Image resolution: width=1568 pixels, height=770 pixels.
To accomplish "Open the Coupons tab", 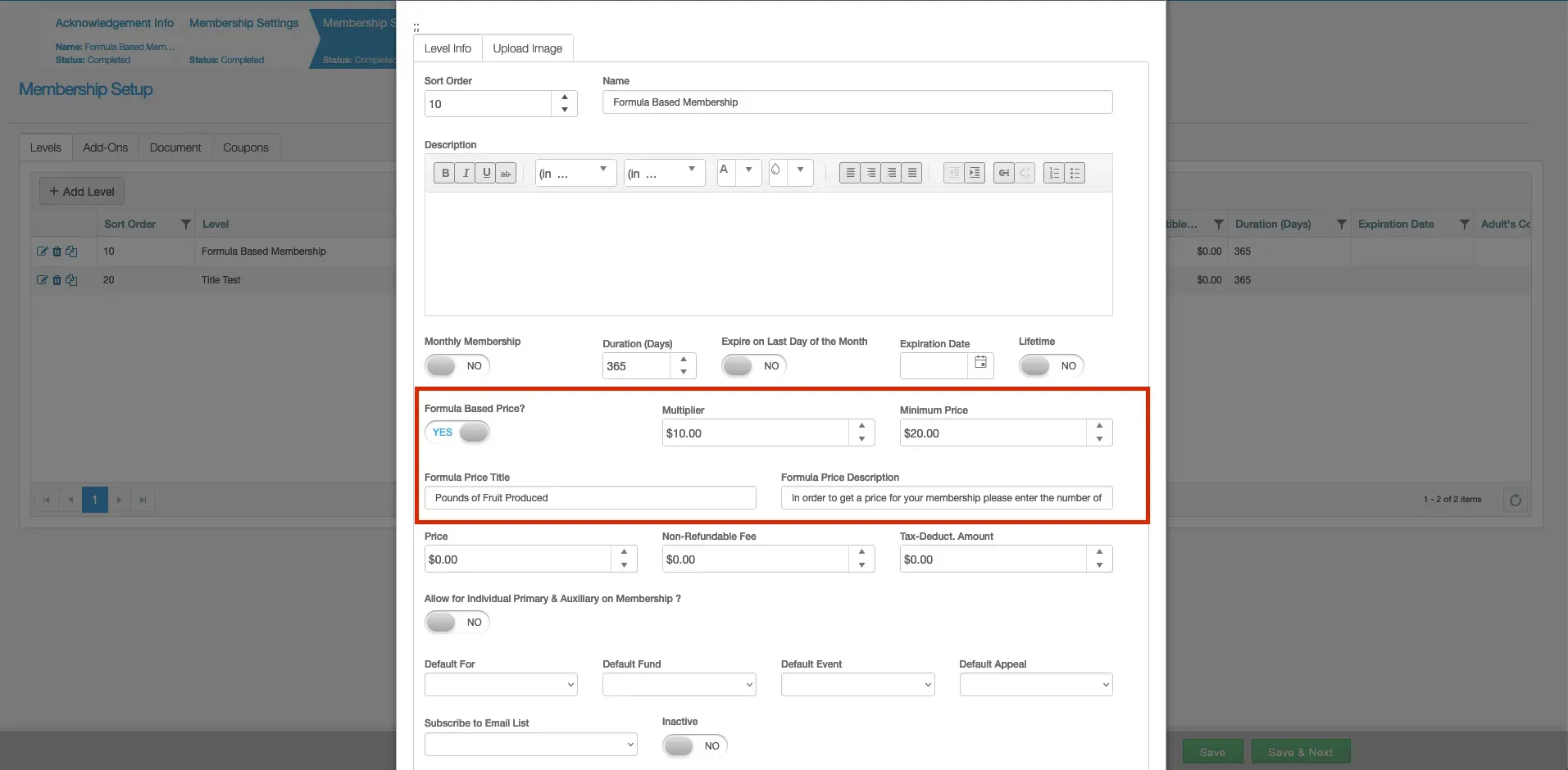I will 246,147.
